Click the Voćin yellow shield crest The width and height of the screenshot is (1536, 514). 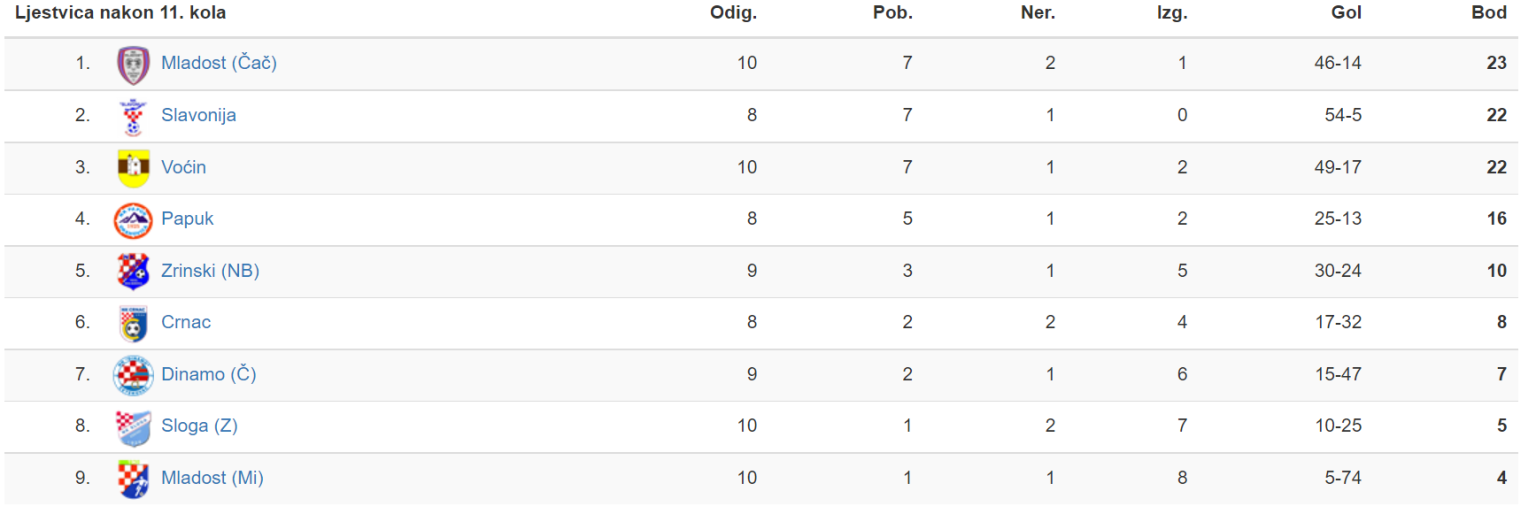[133, 168]
